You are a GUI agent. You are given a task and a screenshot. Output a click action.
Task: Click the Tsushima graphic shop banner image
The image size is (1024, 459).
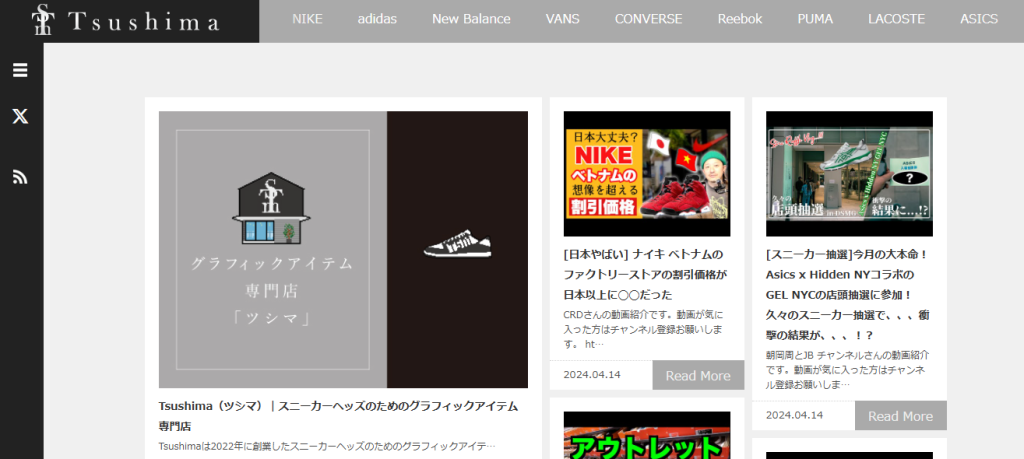(343, 249)
